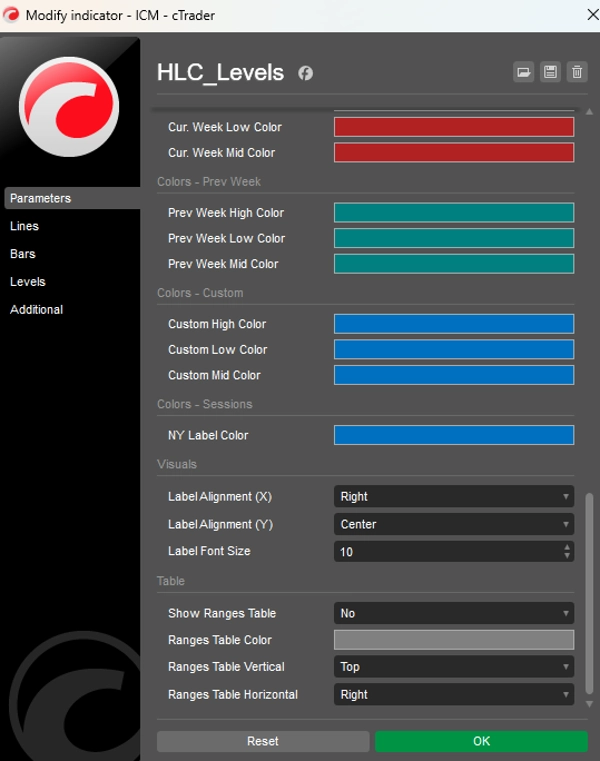This screenshot has width=600, height=761.
Task: Click the red cTrader logo
Action: (x=69, y=107)
